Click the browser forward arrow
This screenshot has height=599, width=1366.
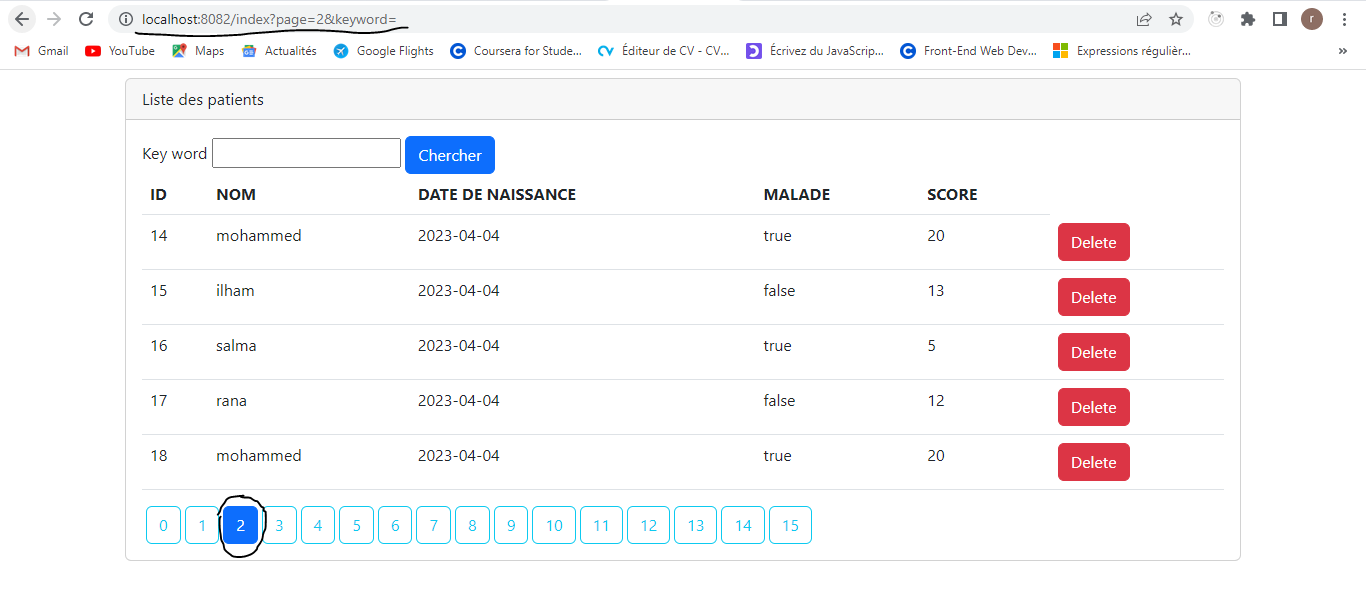point(52,18)
